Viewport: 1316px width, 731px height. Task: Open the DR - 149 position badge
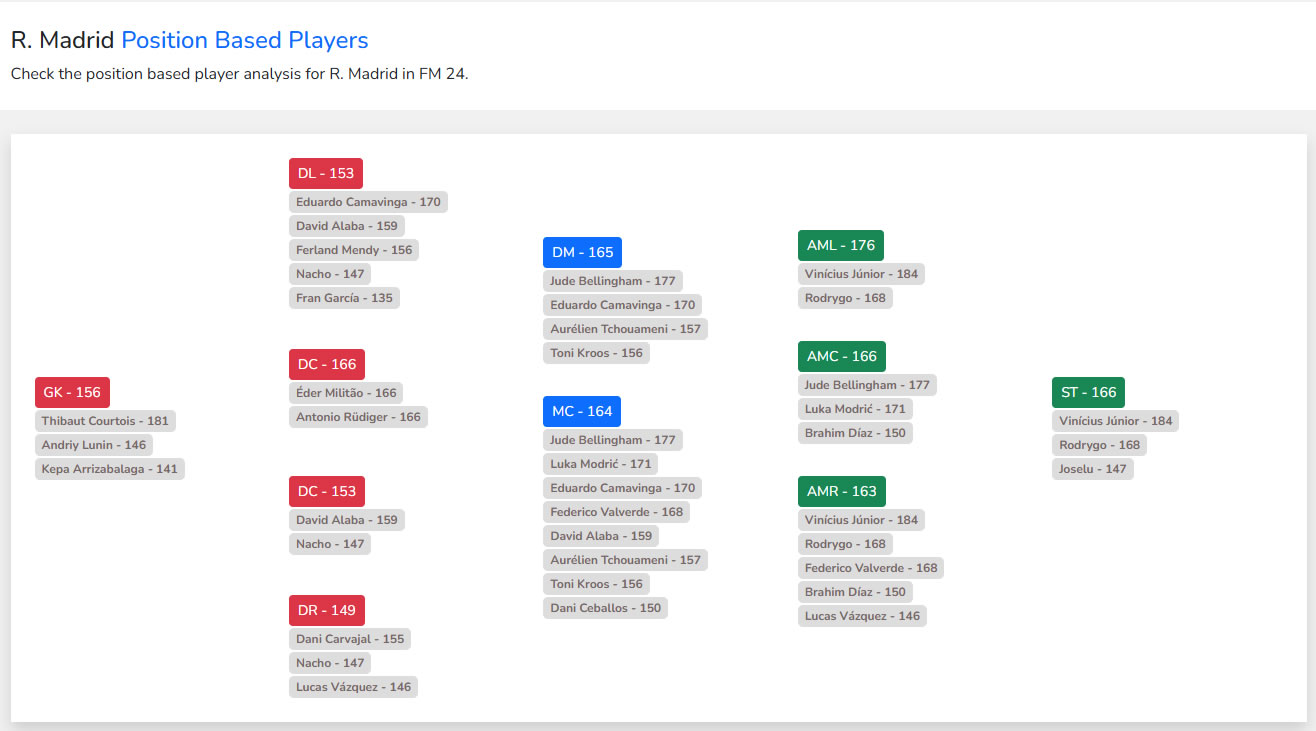tap(327, 610)
